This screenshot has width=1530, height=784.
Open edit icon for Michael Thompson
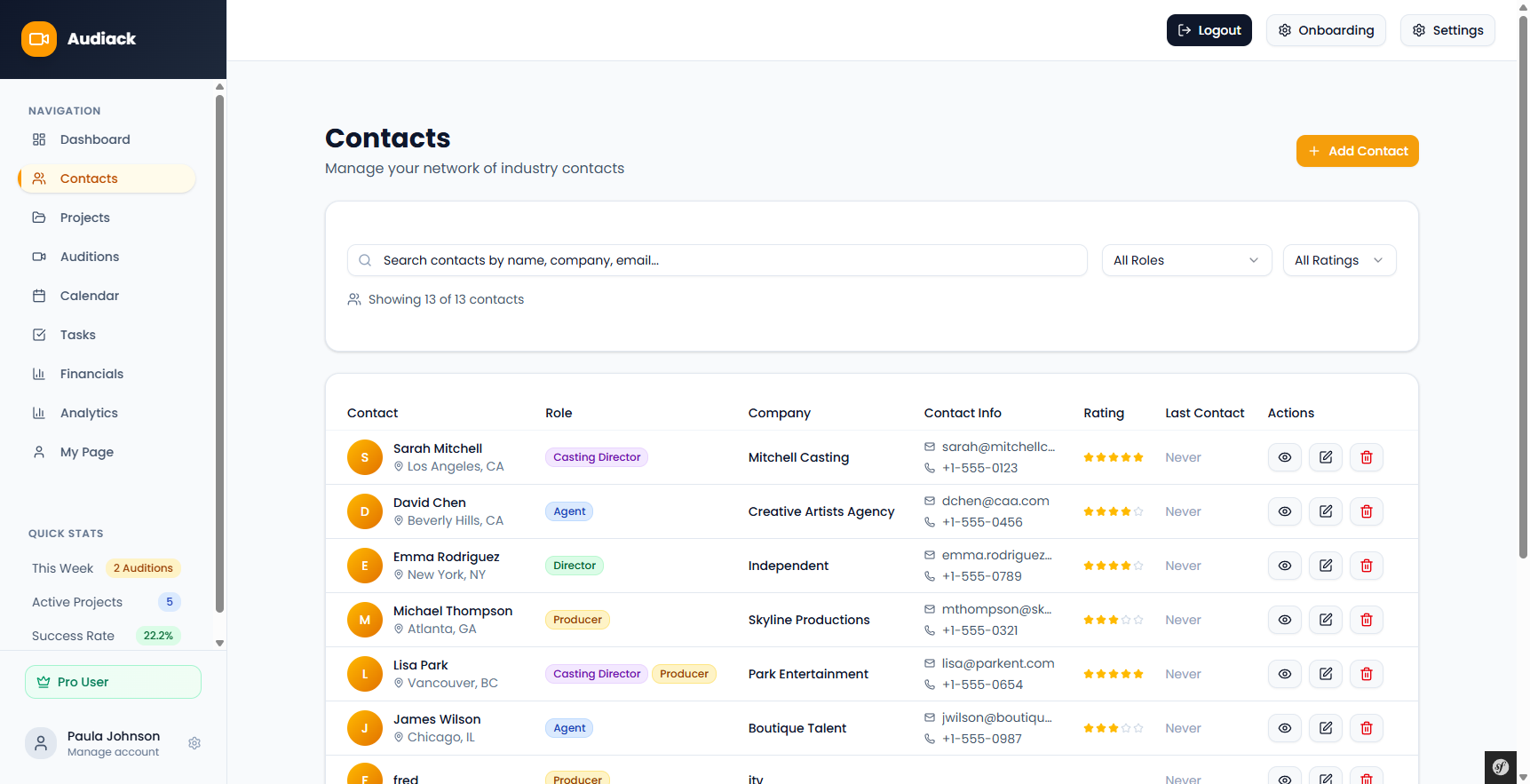pyautogui.click(x=1325, y=620)
